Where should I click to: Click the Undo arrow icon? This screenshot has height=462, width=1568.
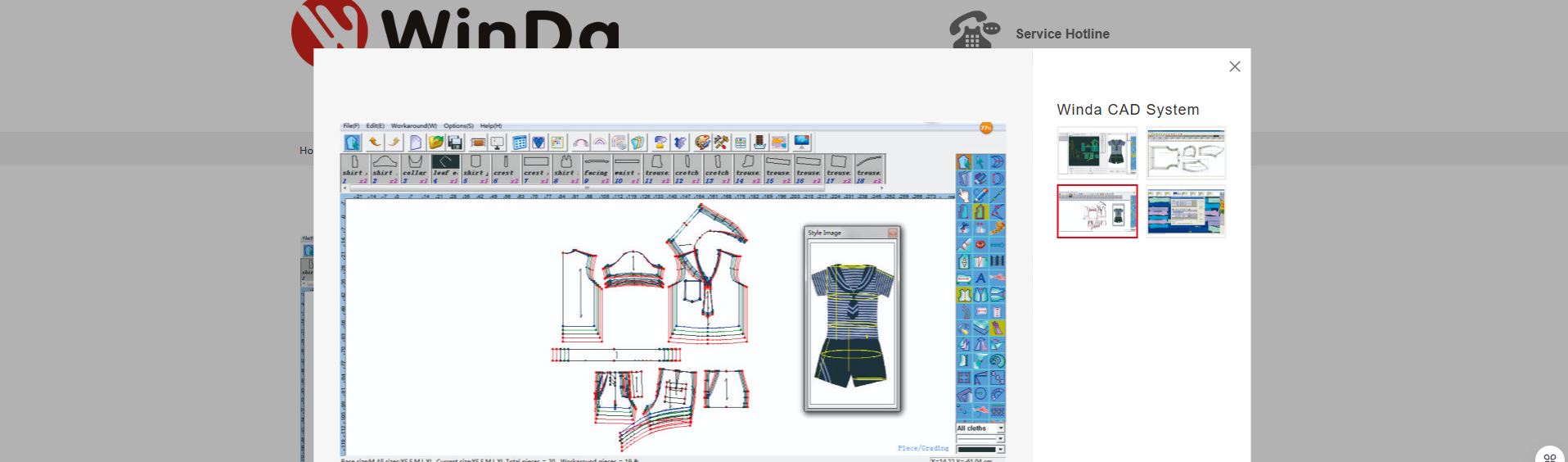click(375, 143)
